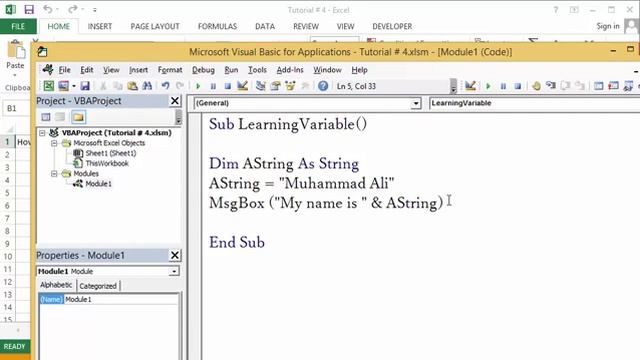Open the Immediate Window icon in Debug toolbar
640x360 pixels.
613,86
